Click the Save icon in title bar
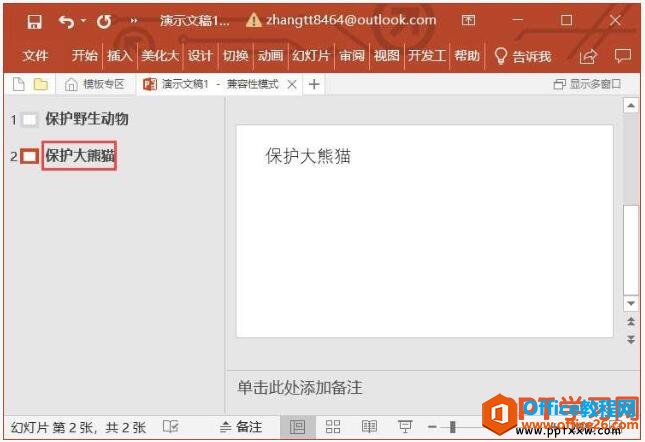Image resolution: width=645 pixels, height=442 pixels. [35, 21]
